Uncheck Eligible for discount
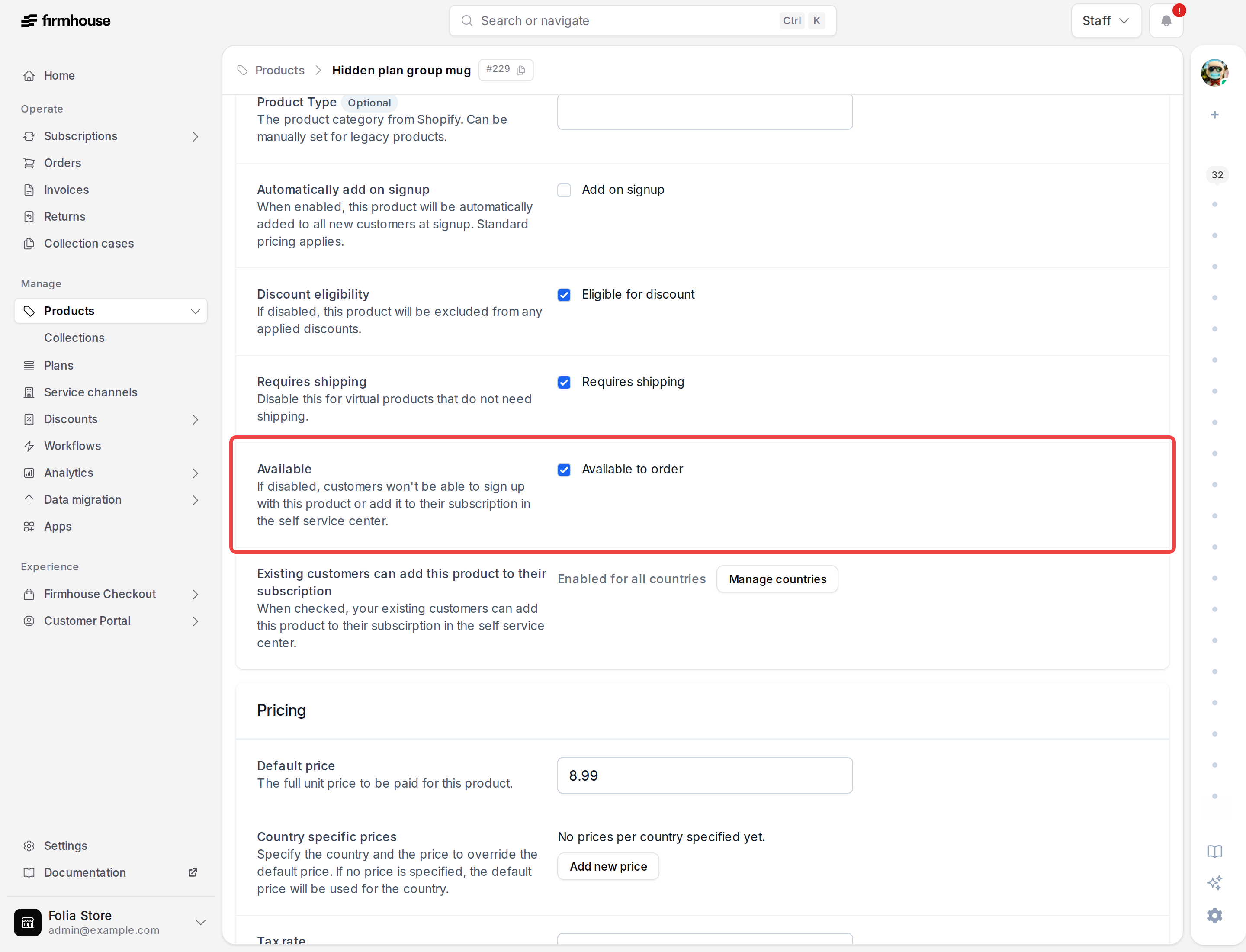Viewport: 1246px width, 952px height. [x=564, y=295]
